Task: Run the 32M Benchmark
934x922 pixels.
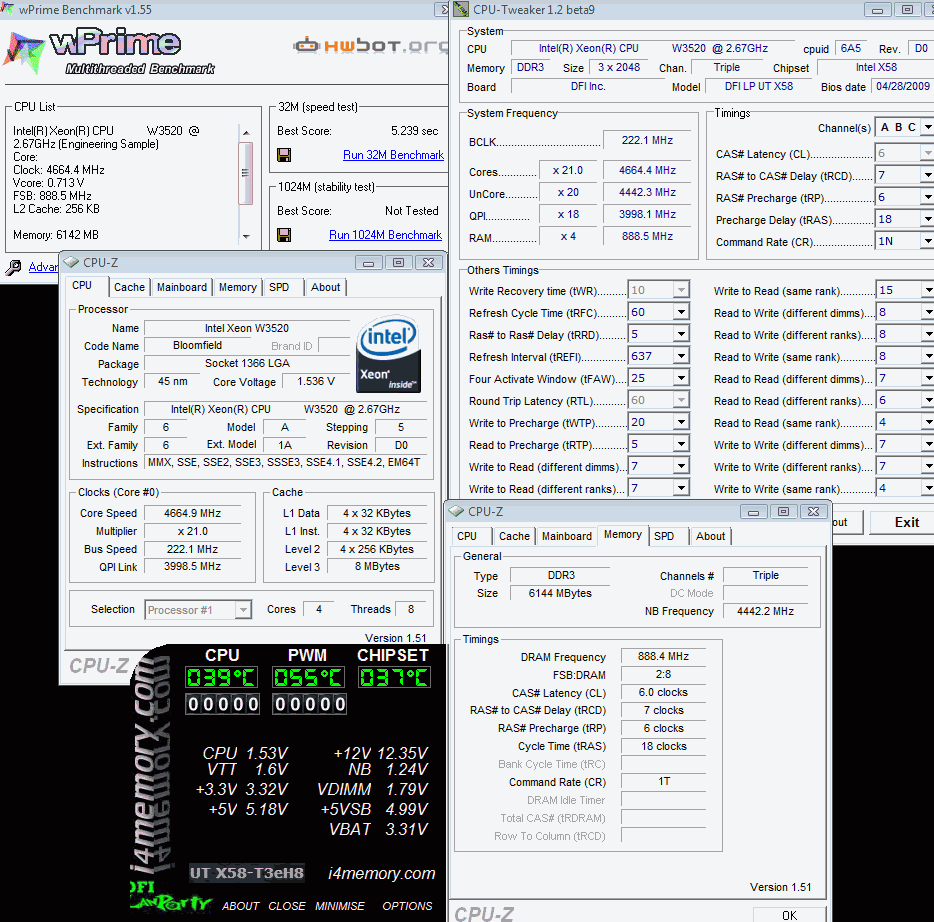Action: 393,155
